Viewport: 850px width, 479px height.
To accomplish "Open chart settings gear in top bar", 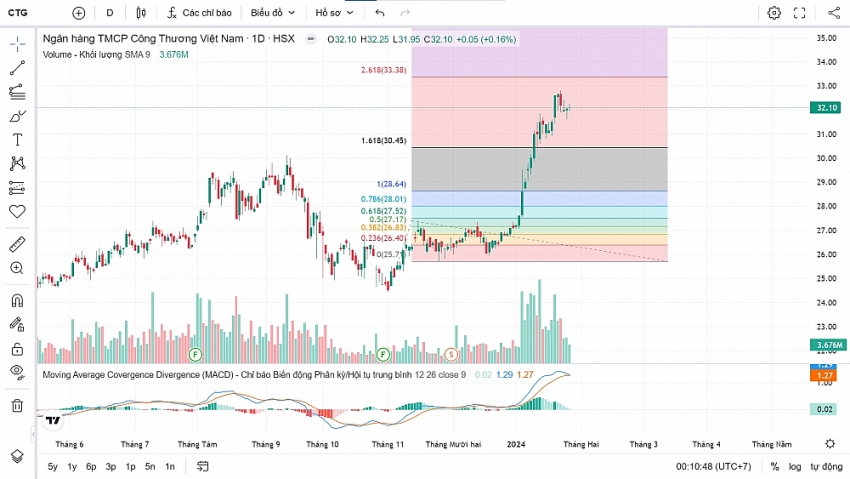I will 774,12.
